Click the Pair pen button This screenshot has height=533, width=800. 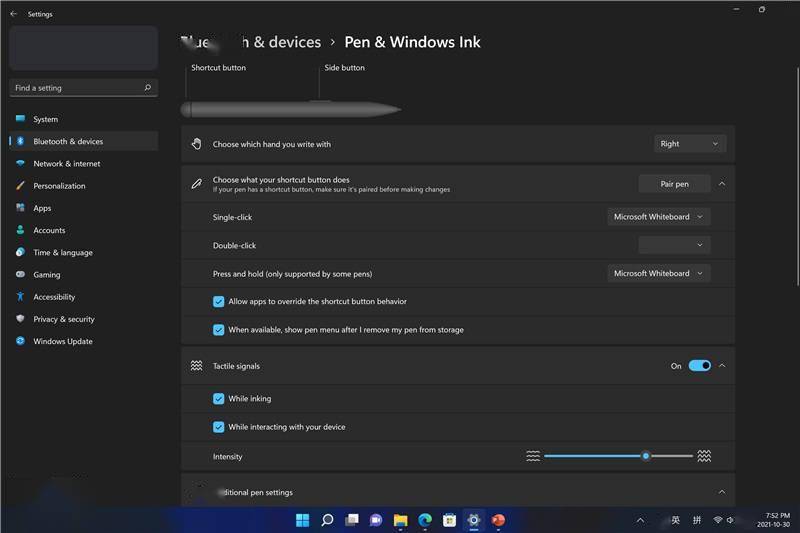click(674, 184)
